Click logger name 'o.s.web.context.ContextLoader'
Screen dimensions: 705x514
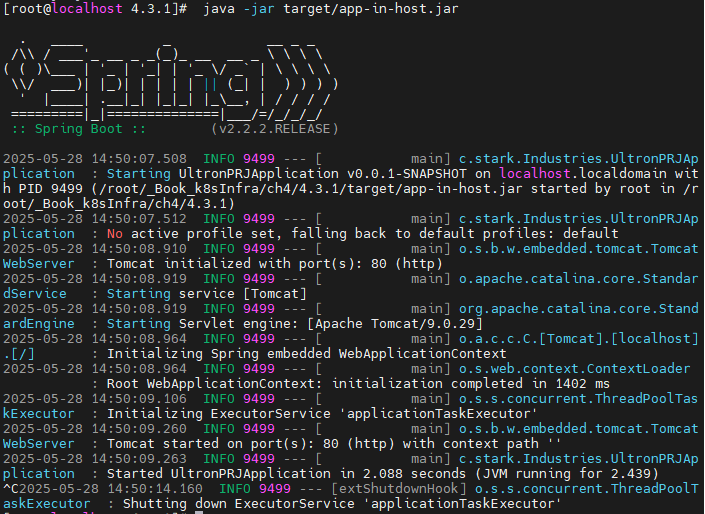coord(575,369)
